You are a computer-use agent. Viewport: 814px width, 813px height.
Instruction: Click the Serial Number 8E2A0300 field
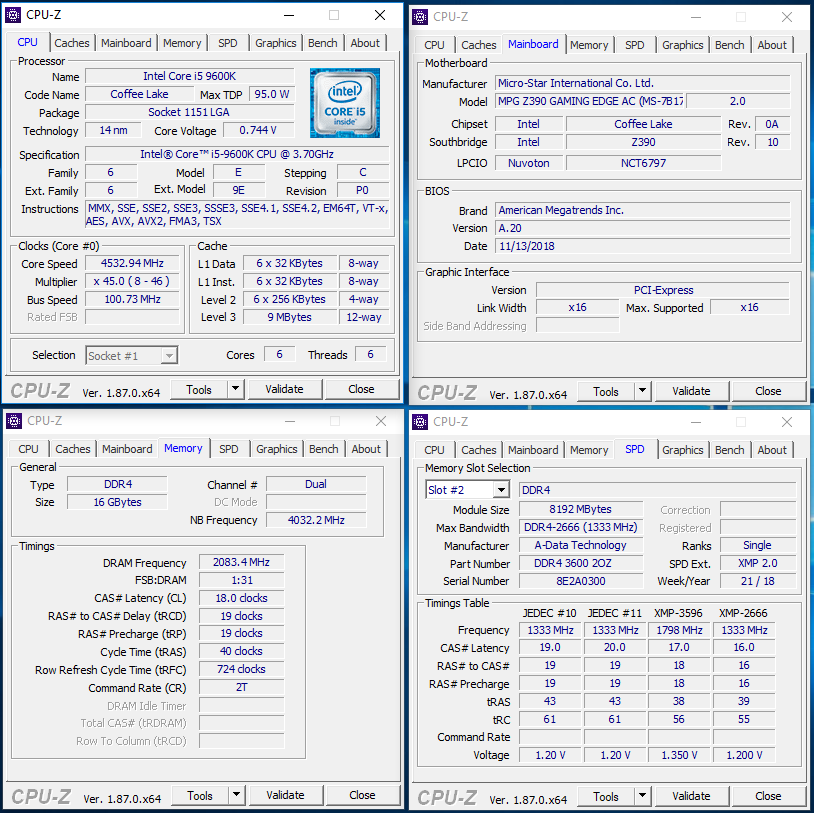pos(580,581)
